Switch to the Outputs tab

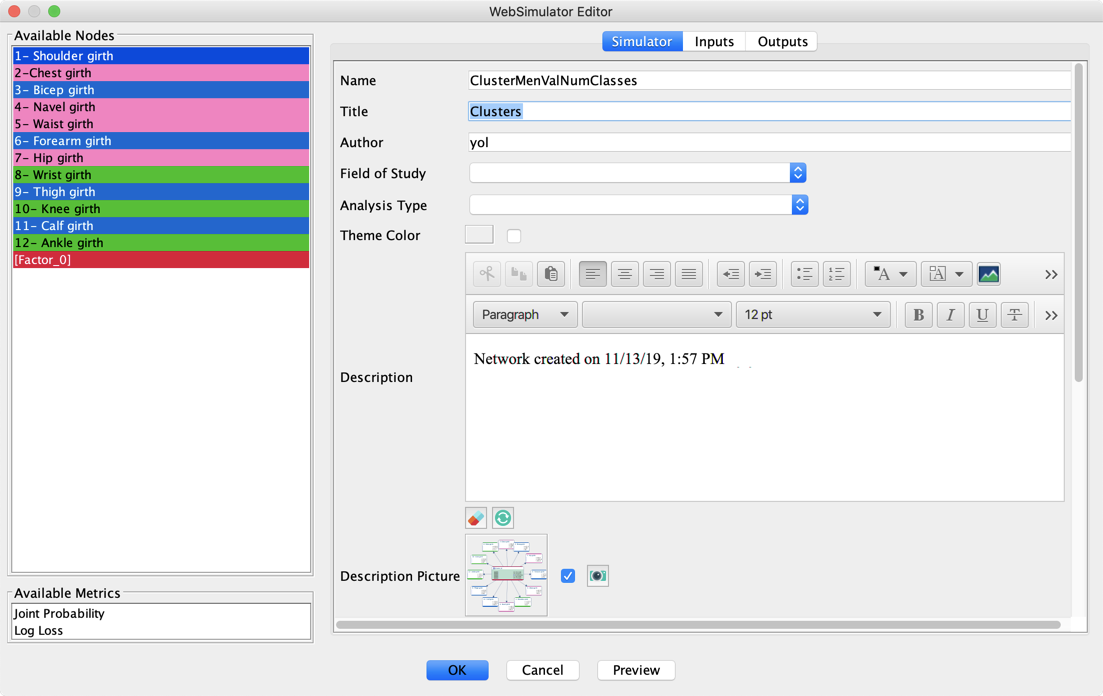coord(782,41)
